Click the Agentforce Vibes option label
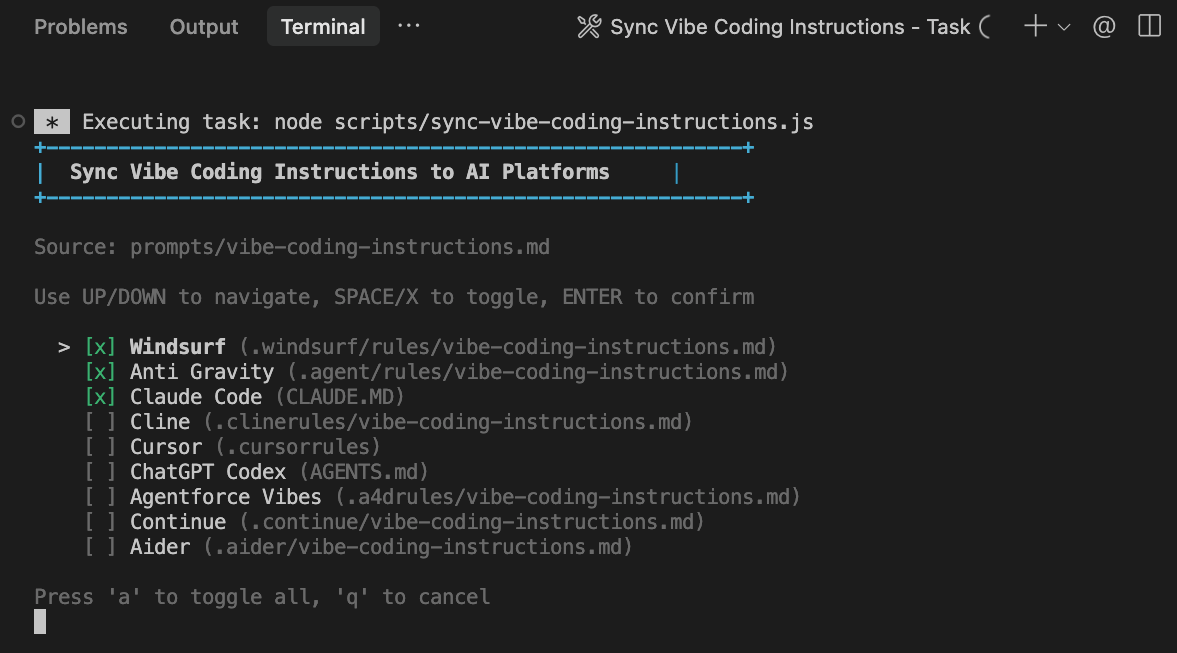The image size is (1177, 653). click(225, 497)
